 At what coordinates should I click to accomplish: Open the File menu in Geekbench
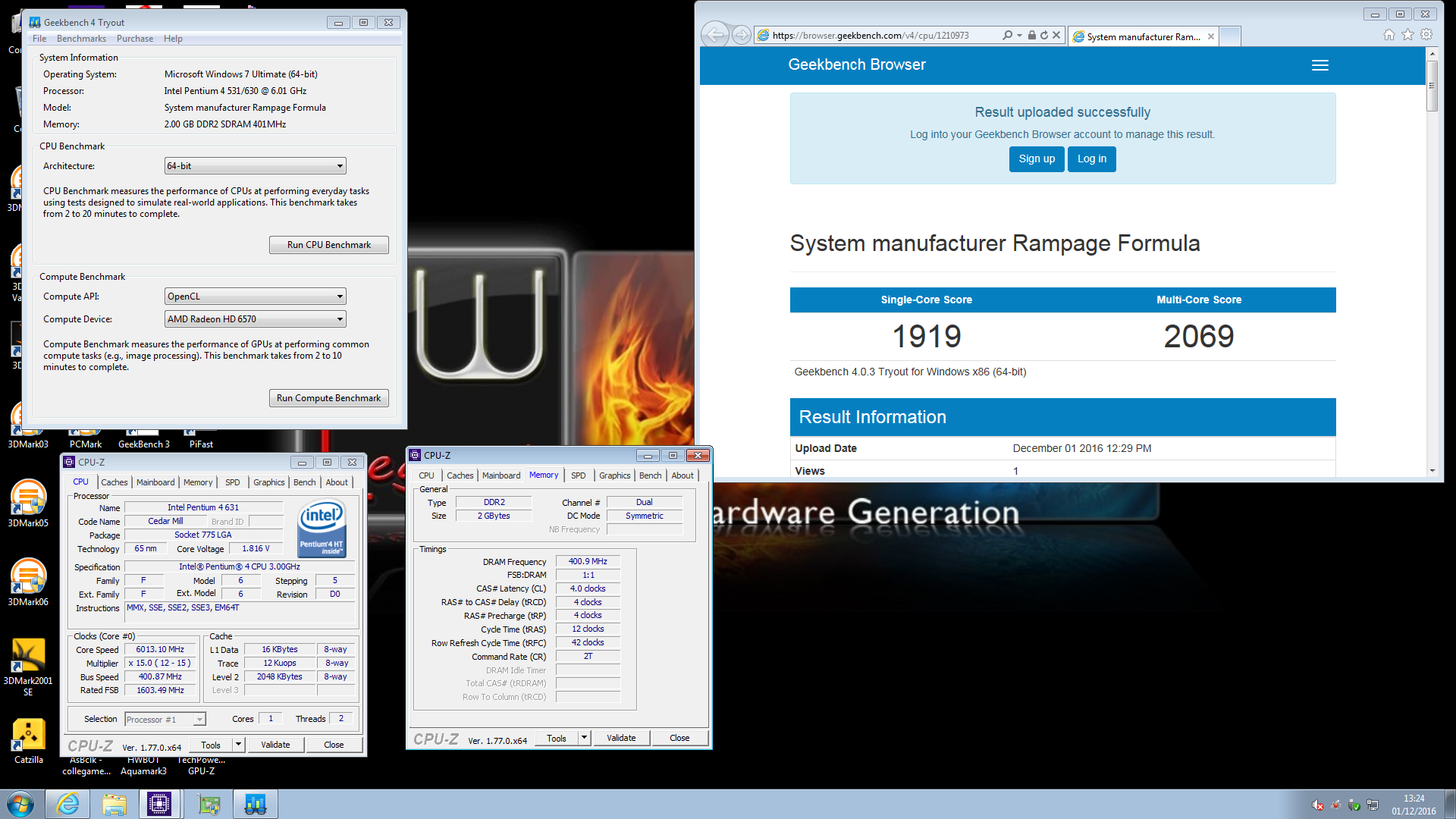[39, 39]
